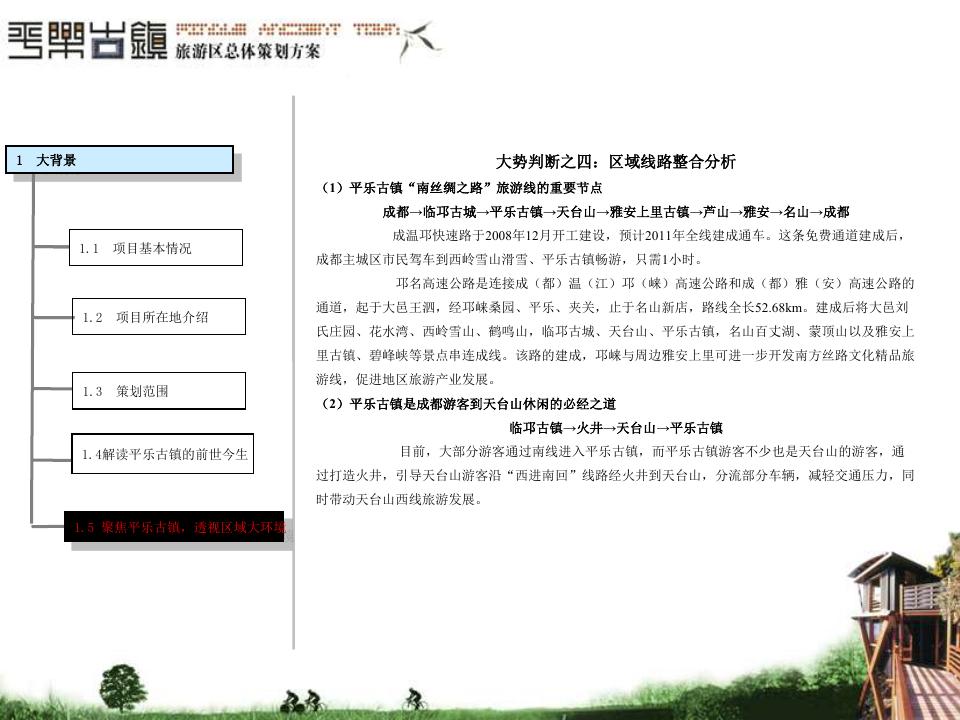Click subheading (1) about '南丝绸之路' tourism route
Screen dimensions: 960x720
[x=461, y=187]
